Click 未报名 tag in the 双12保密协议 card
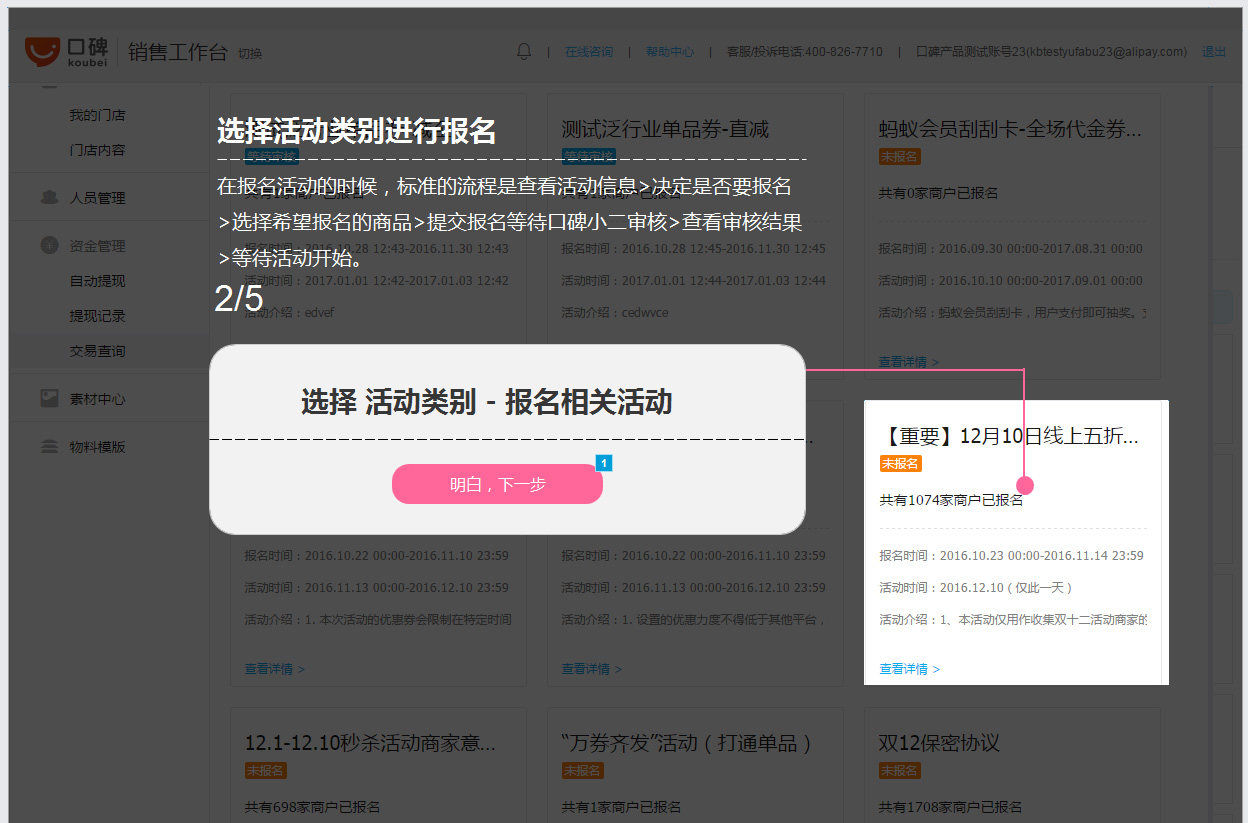Viewport: 1248px width, 823px height. 900,770
